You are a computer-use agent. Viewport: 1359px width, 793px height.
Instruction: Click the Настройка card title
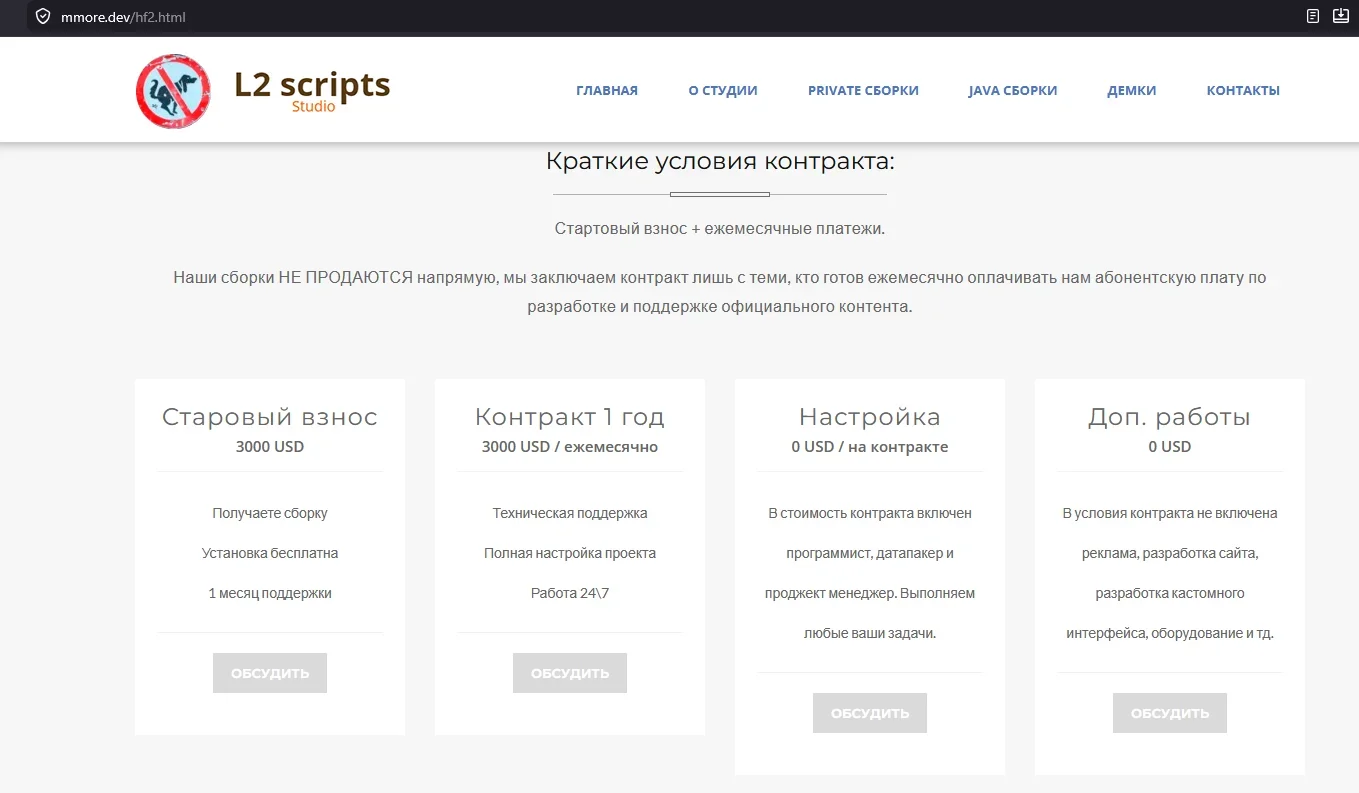click(870, 417)
